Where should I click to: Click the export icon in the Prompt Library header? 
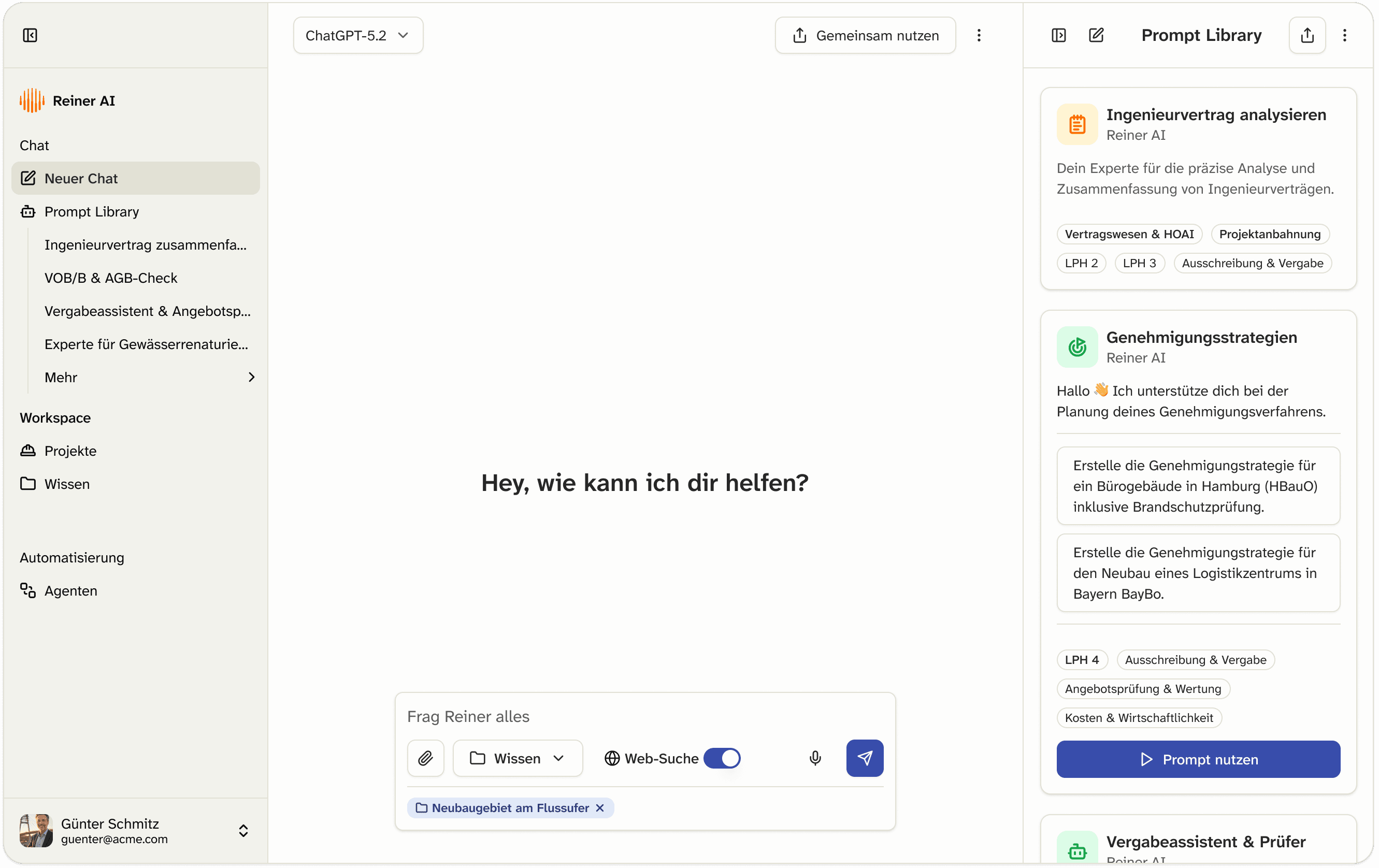[x=1307, y=36]
